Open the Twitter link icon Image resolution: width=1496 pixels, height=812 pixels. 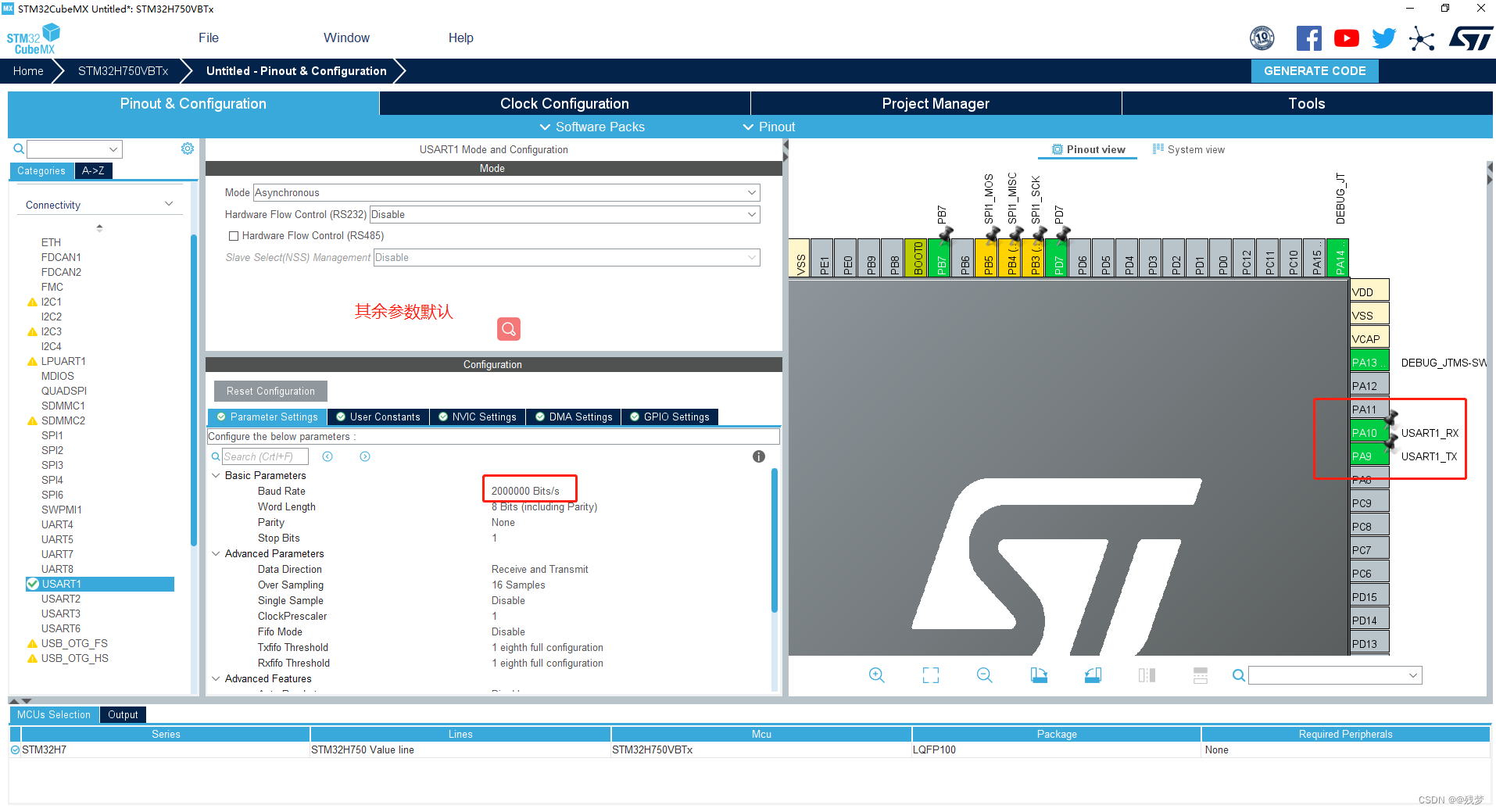pos(1383,38)
